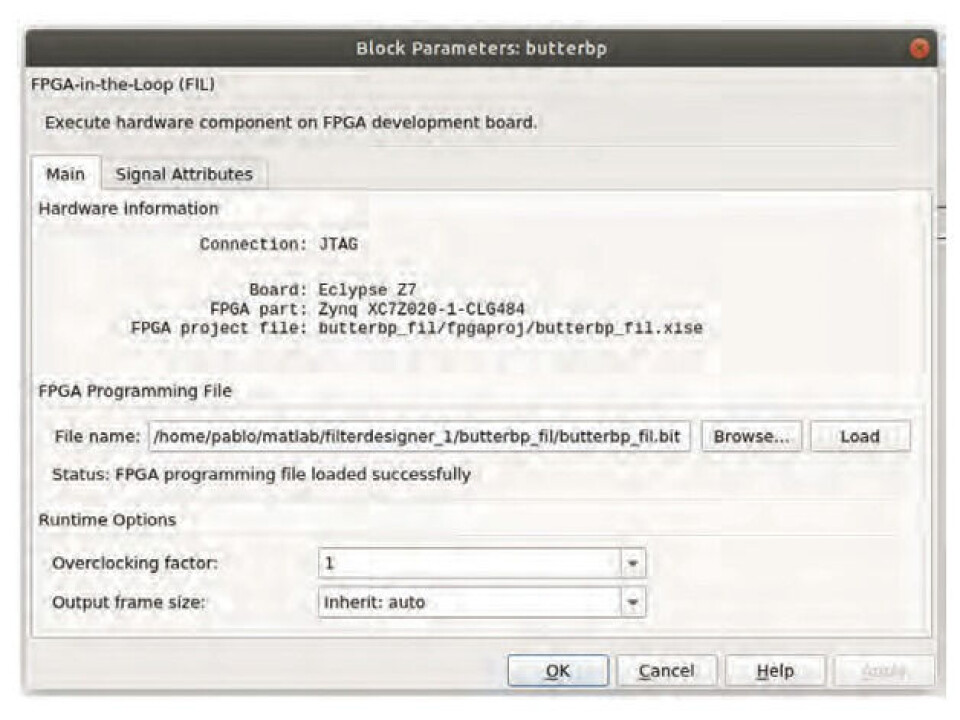Screen dimensions: 960x720
Task: Click the 'Inherit: auto' combo box value
Action: [470, 602]
